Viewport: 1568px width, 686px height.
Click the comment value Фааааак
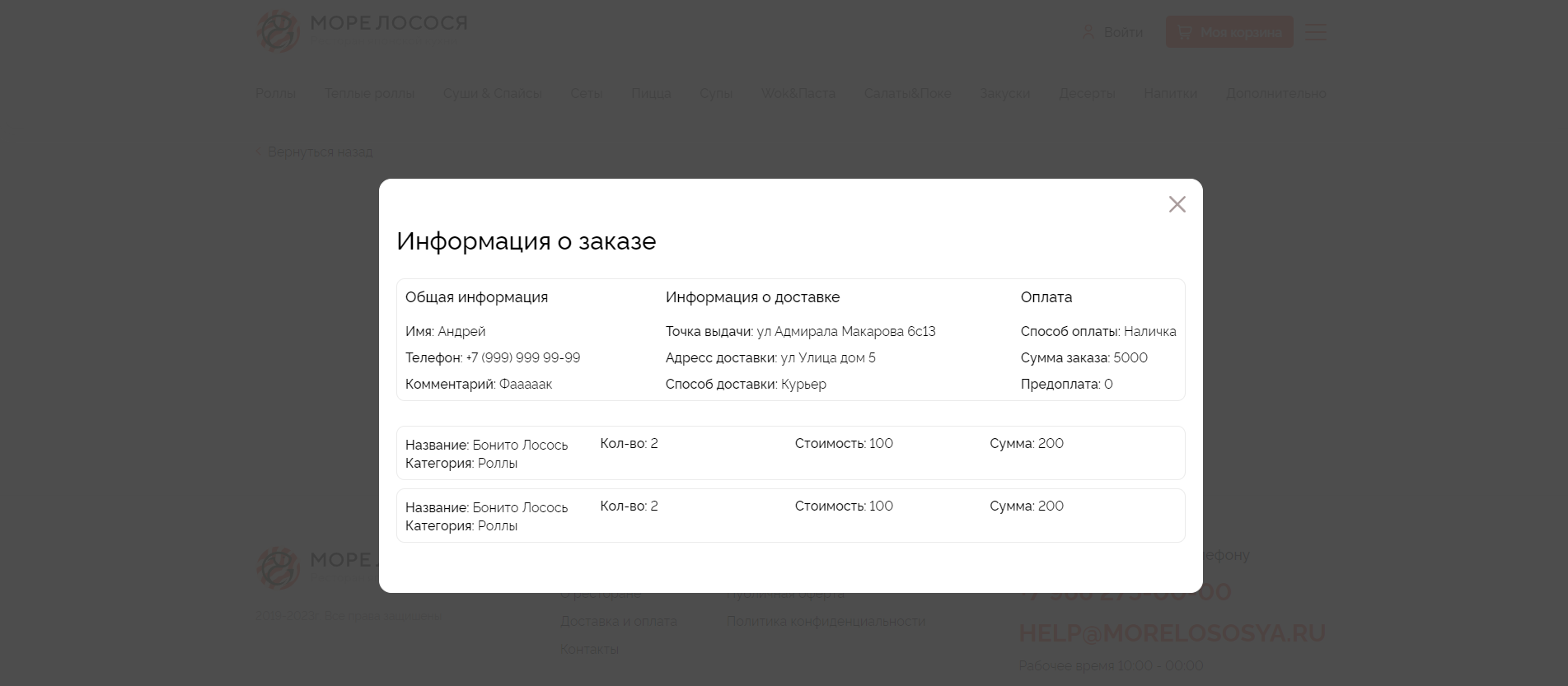[x=526, y=384]
